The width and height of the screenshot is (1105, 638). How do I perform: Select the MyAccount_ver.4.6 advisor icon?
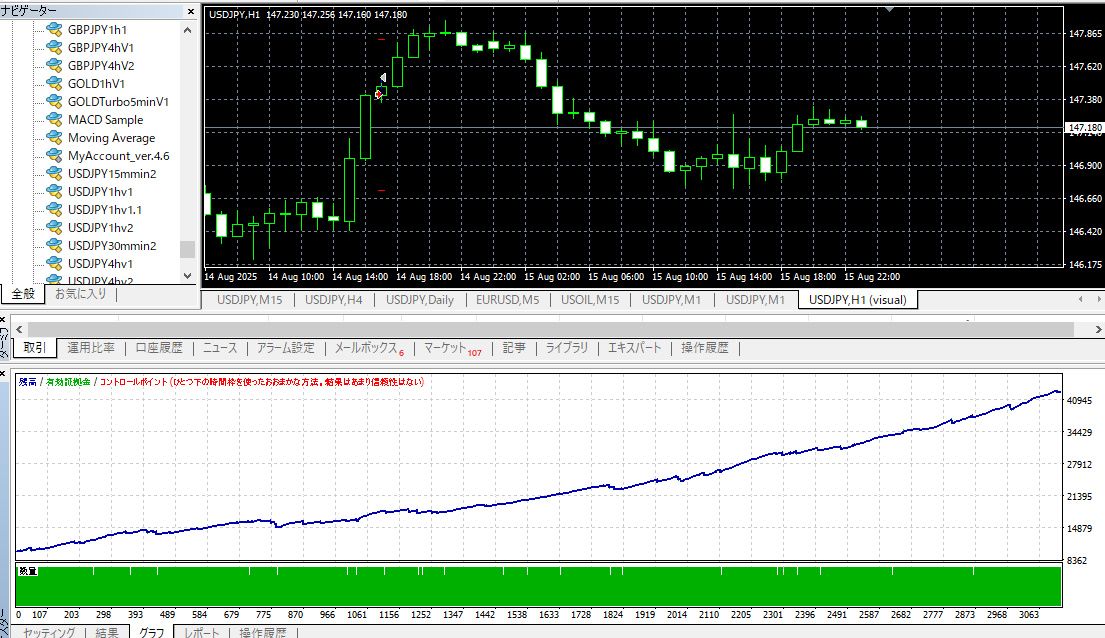tap(54, 156)
